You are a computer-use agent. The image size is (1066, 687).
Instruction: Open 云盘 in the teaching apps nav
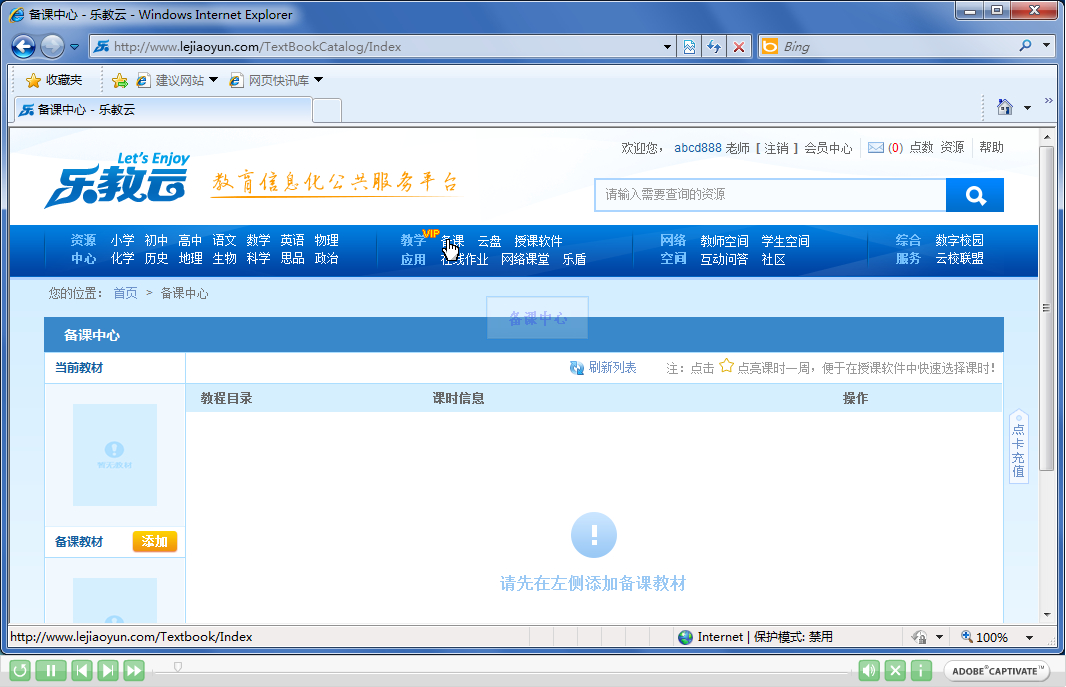pos(489,241)
